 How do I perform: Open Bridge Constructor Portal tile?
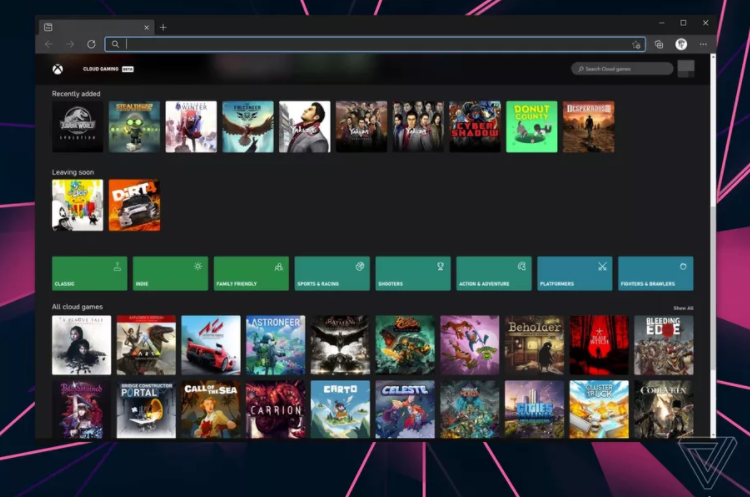click(x=146, y=409)
